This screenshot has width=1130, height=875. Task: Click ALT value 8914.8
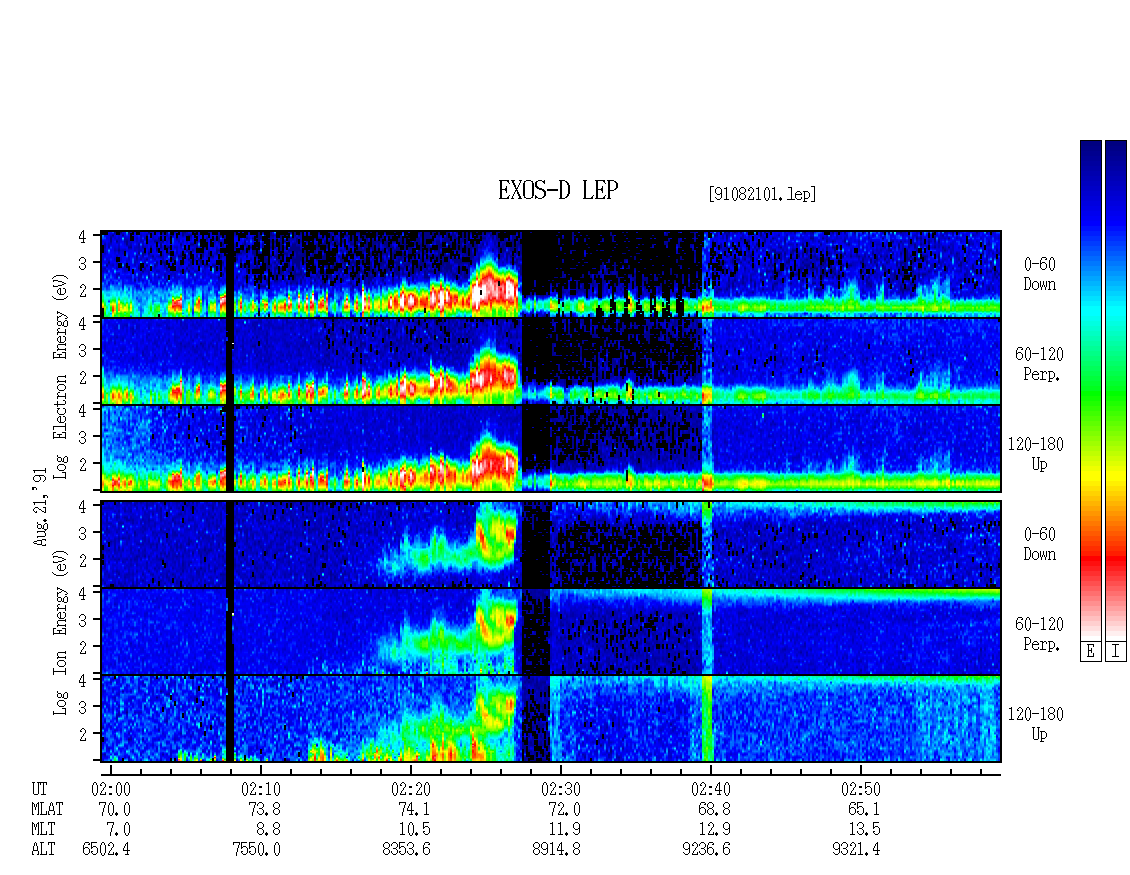(556, 850)
